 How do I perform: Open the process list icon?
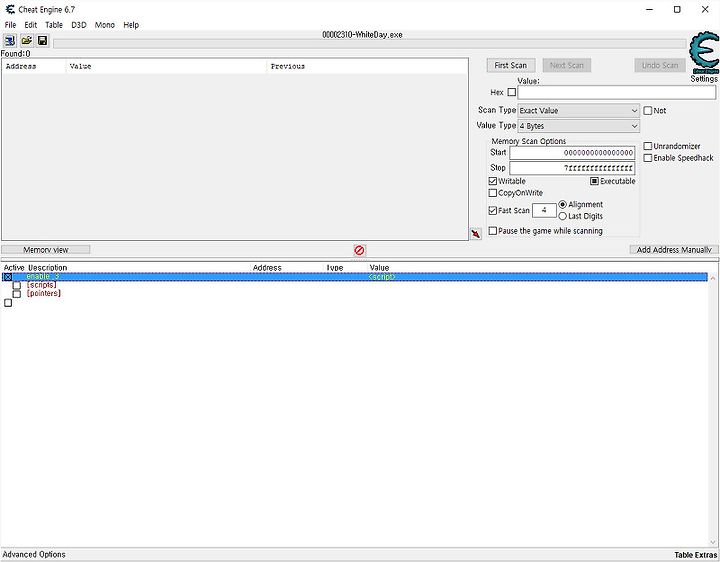[10, 41]
